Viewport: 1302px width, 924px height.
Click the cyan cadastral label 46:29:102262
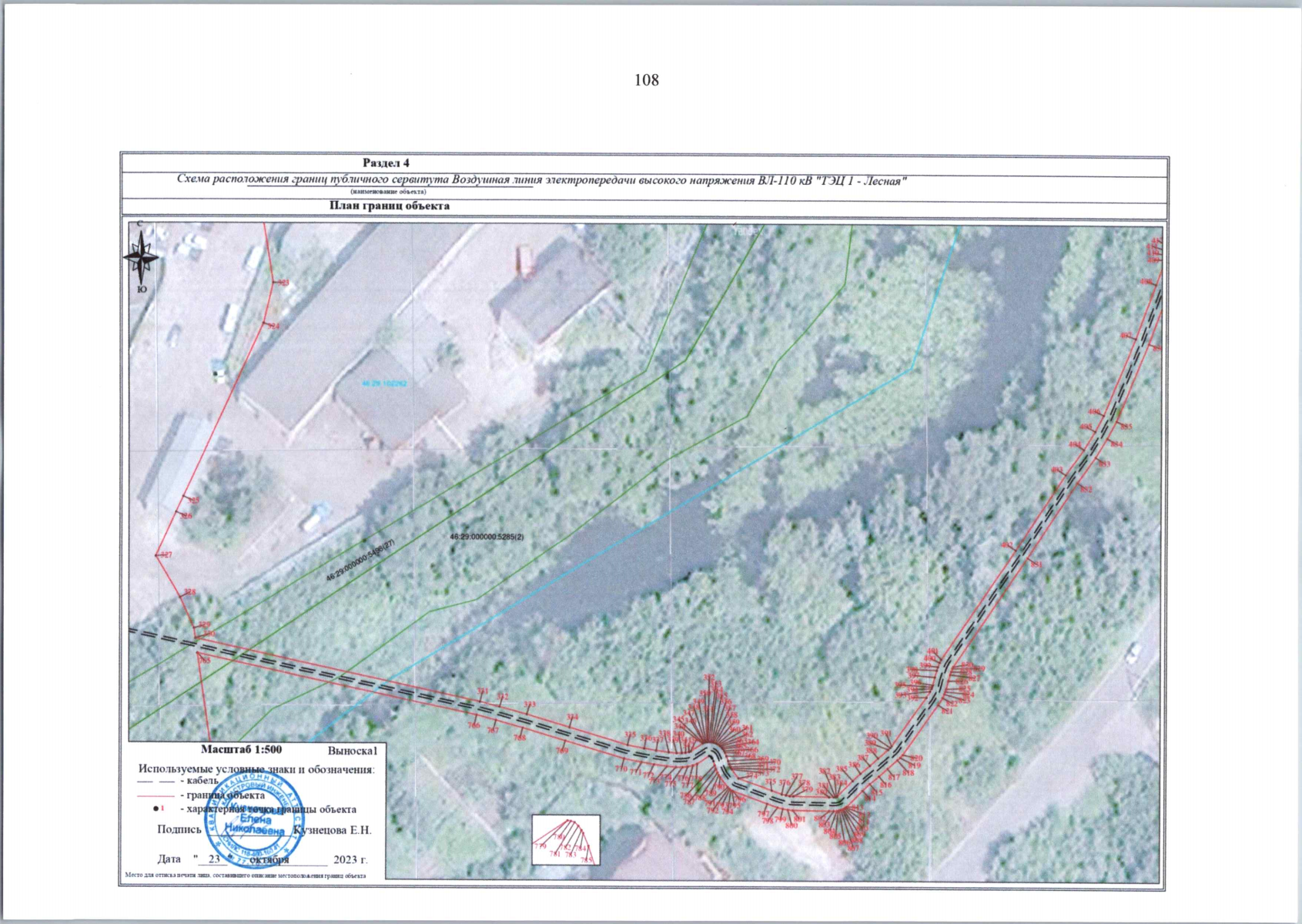(x=385, y=383)
